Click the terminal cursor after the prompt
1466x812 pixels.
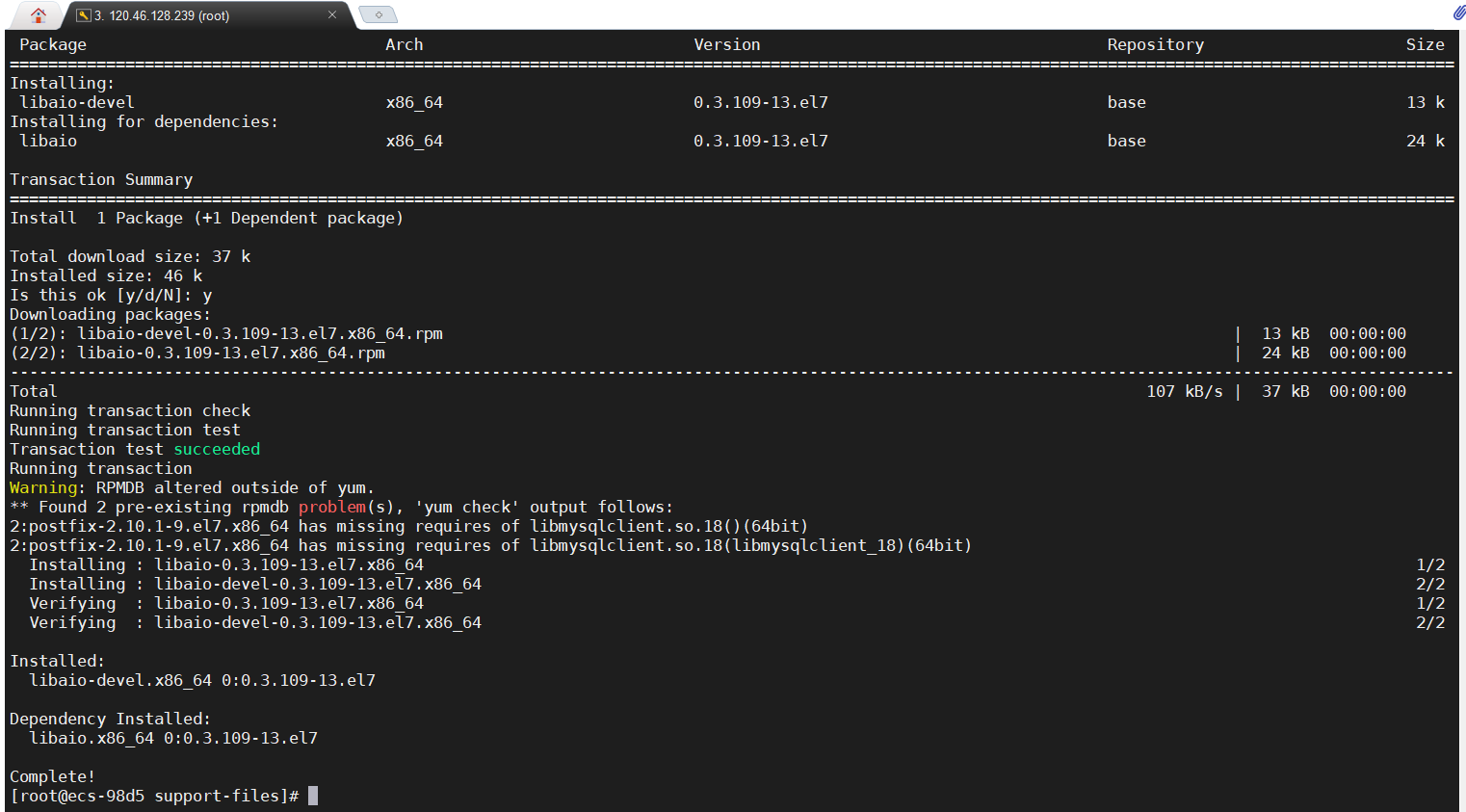(313, 796)
